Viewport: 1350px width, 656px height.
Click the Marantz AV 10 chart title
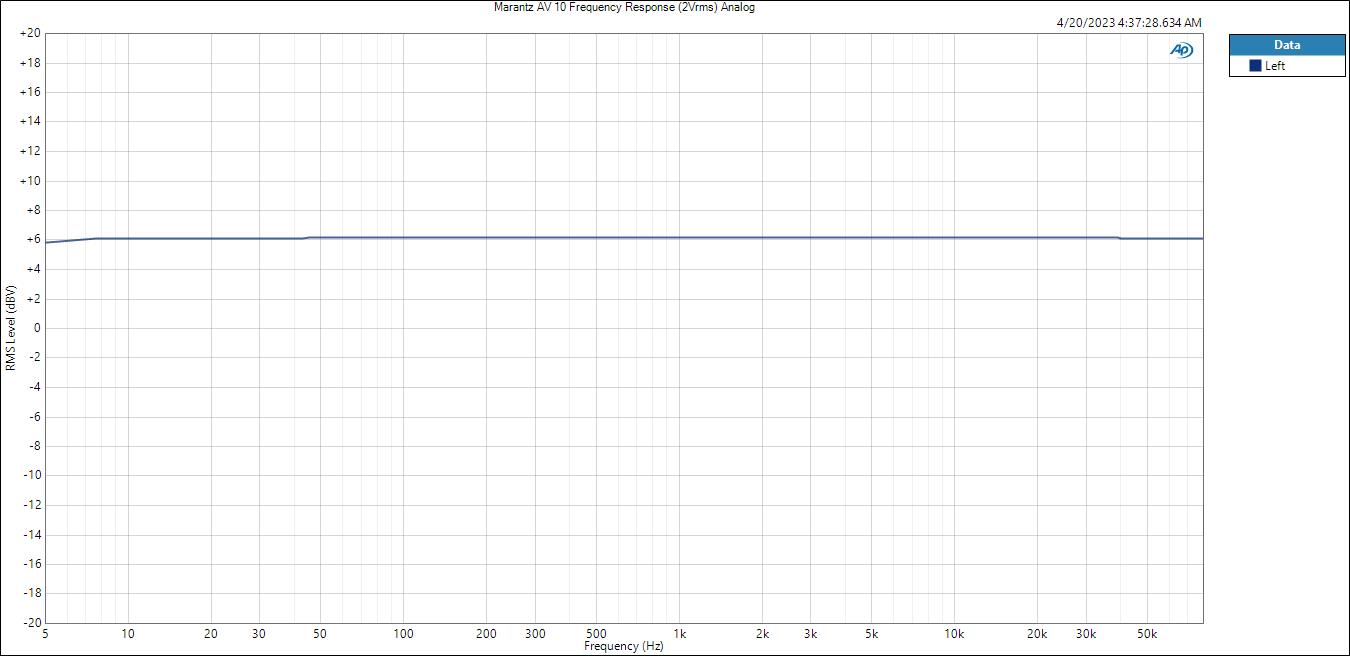coord(624,7)
